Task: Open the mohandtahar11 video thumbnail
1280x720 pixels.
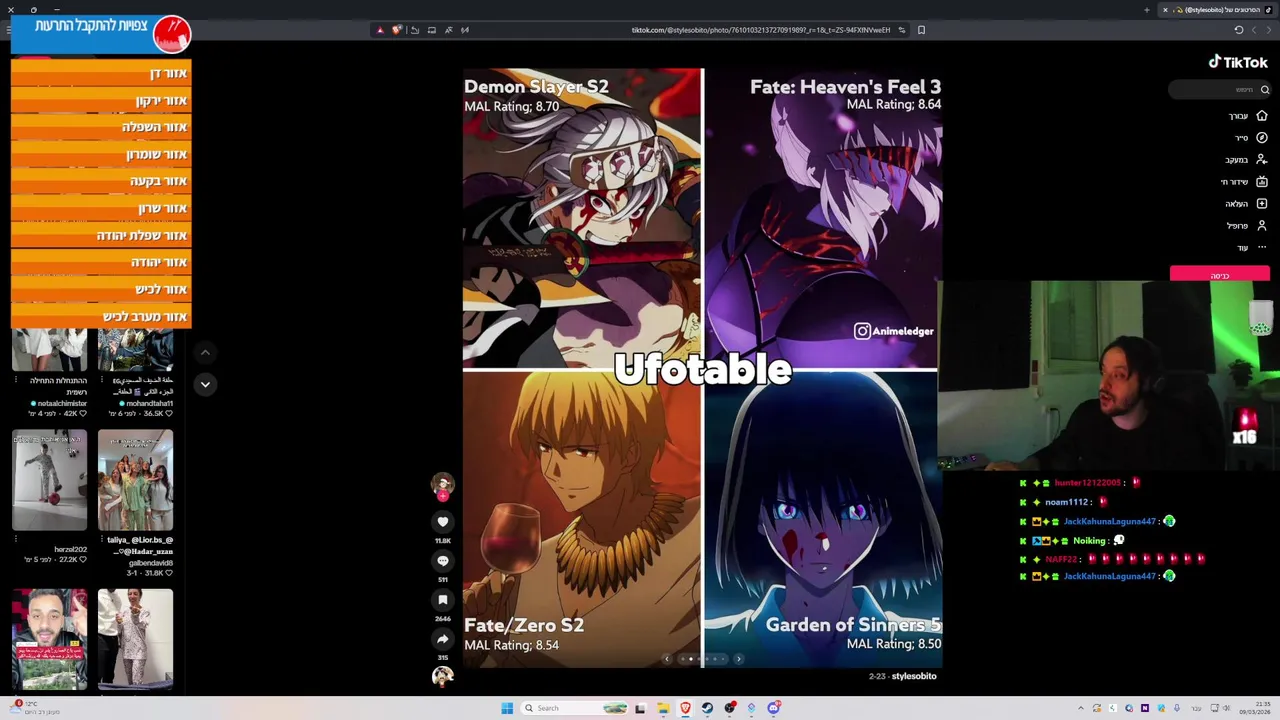Action: 135,350
